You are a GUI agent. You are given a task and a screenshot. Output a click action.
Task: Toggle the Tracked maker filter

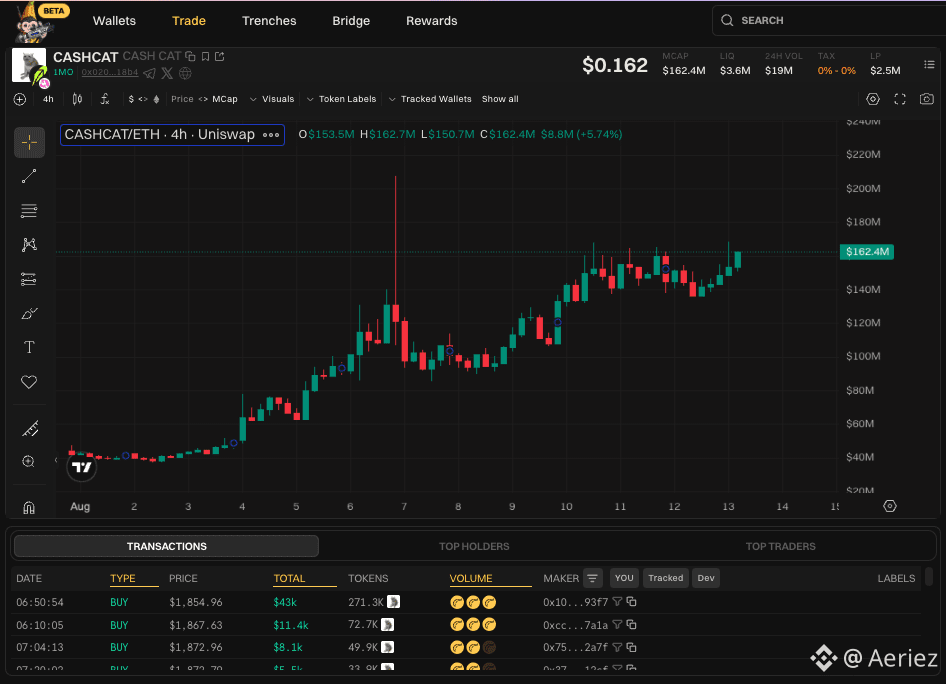665,578
